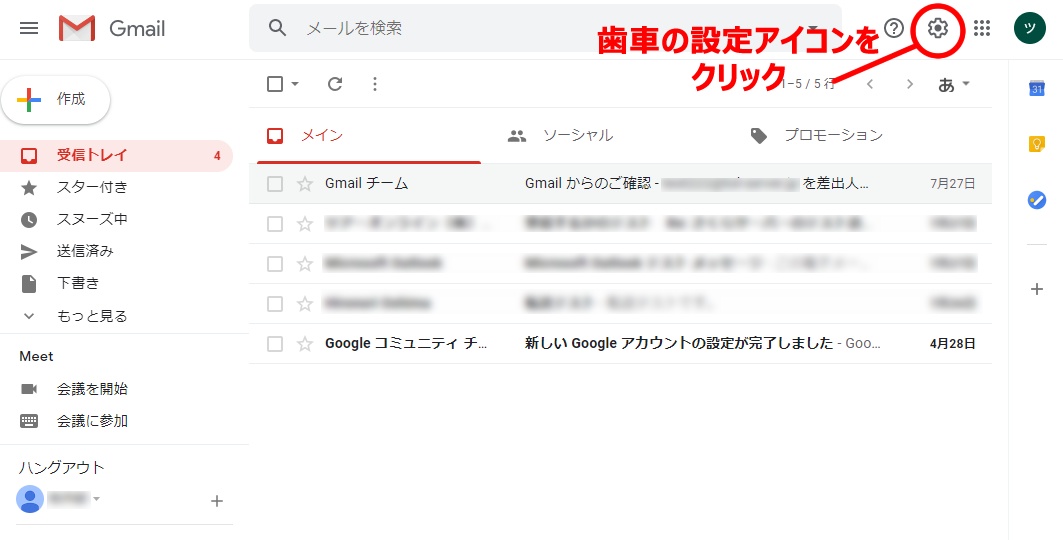Select checkbox for second email row
This screenshot has width=1063, height=540.
pos(275,224)
